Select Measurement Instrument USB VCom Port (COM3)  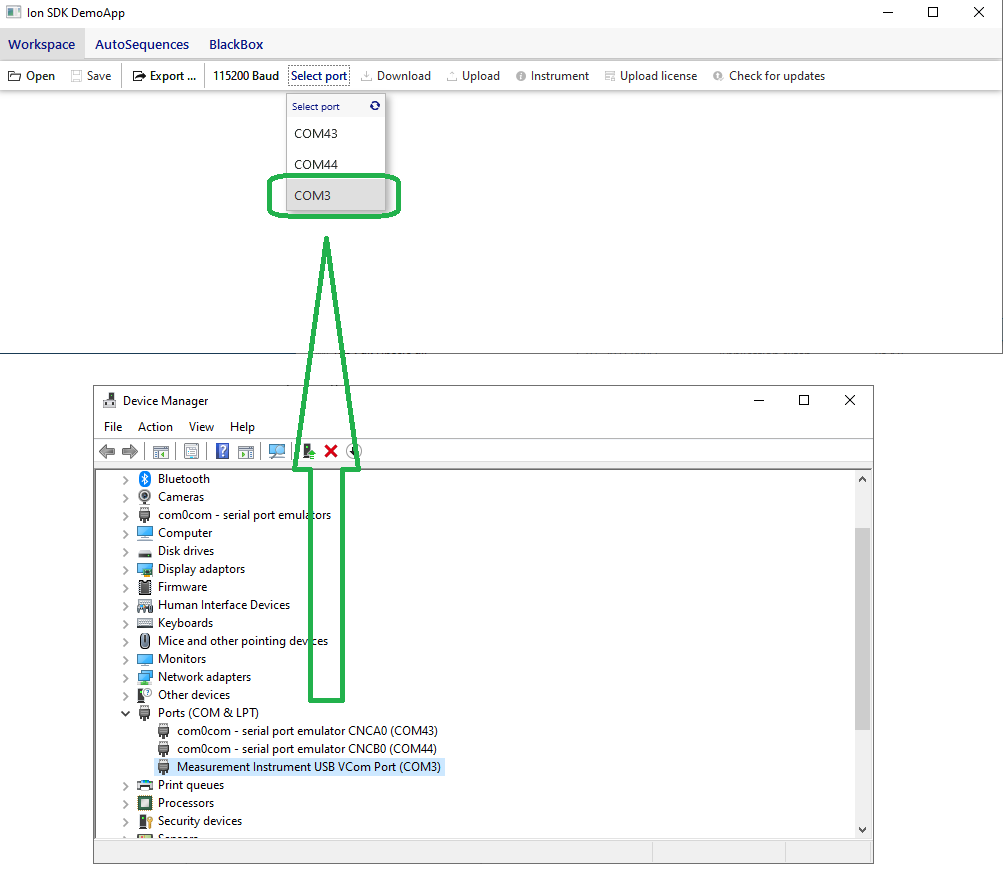tap(308, 767)
